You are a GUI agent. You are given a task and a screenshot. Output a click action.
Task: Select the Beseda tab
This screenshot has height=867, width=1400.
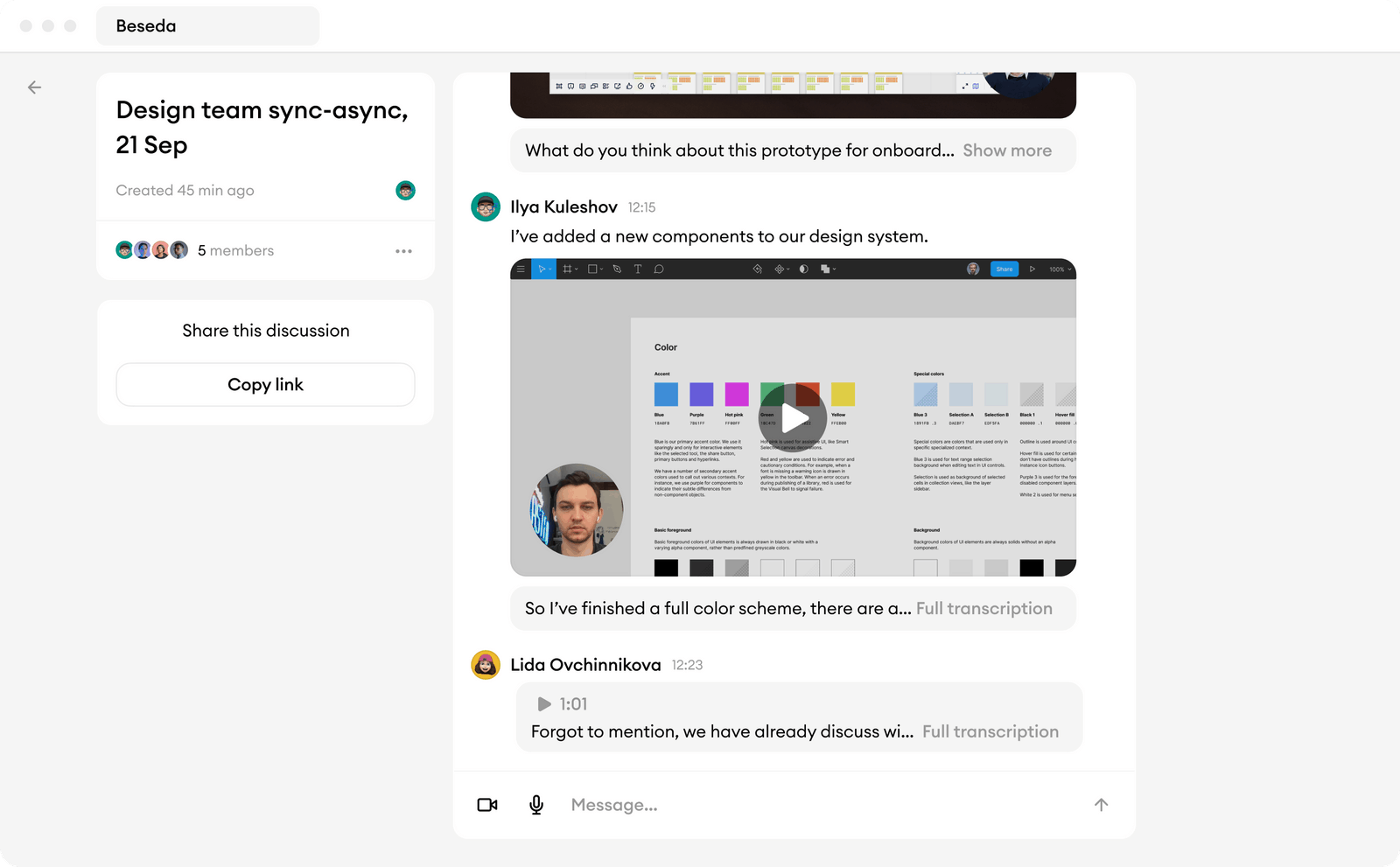pyautogui.click(x=207, y=26)
